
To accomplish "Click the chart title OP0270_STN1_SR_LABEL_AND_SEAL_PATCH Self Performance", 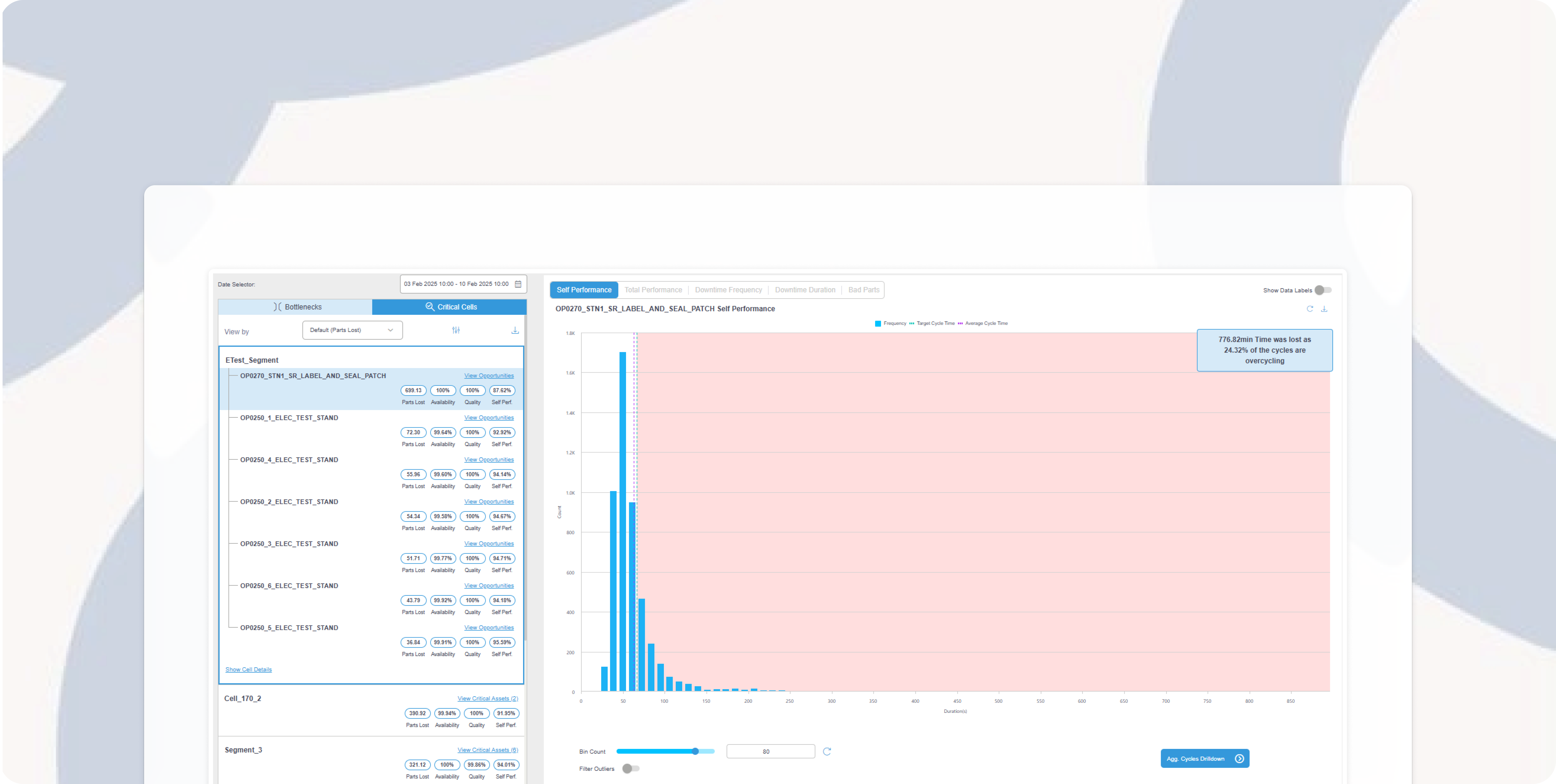I will (x=665, y=309).
